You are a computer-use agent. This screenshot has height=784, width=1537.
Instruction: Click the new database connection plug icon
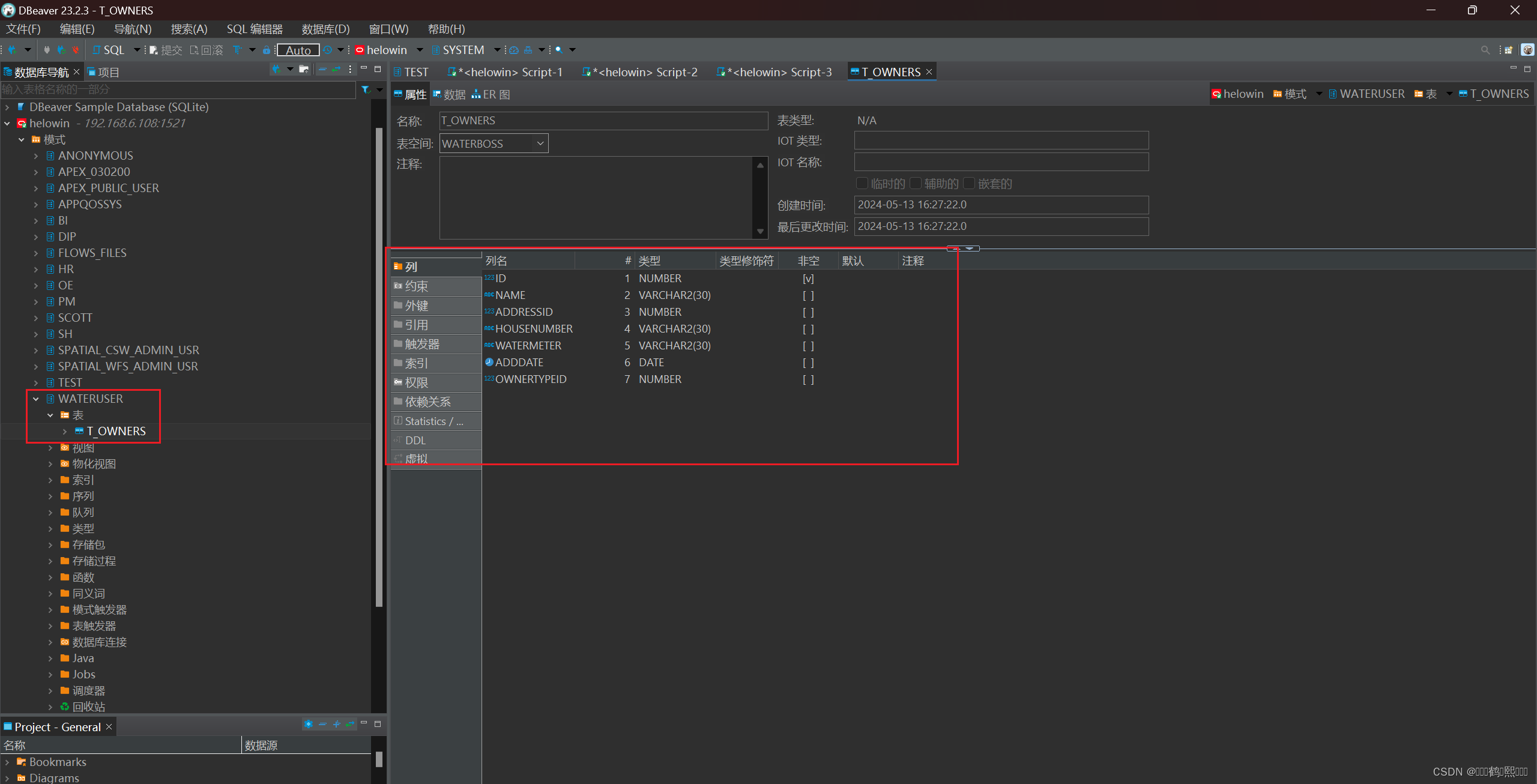[x=12, y=50]
